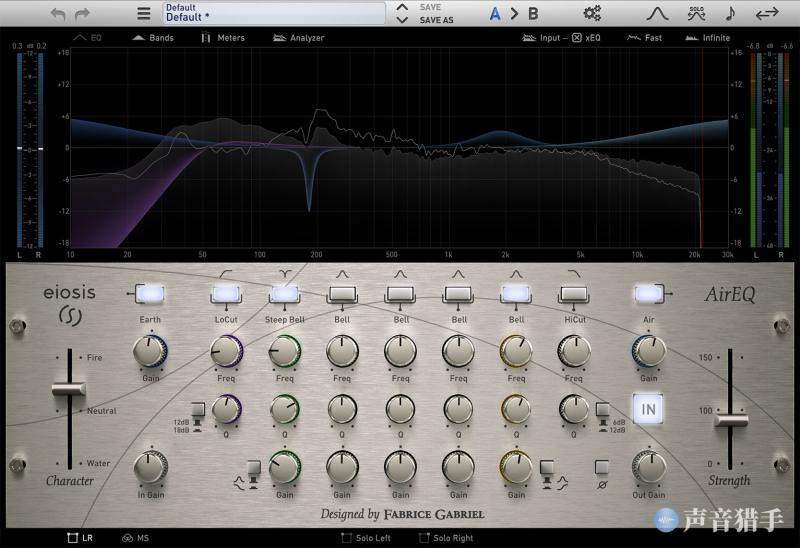The image size is (800, 548).
Task: Enable the first Bell band button
Action: point(342,294)
